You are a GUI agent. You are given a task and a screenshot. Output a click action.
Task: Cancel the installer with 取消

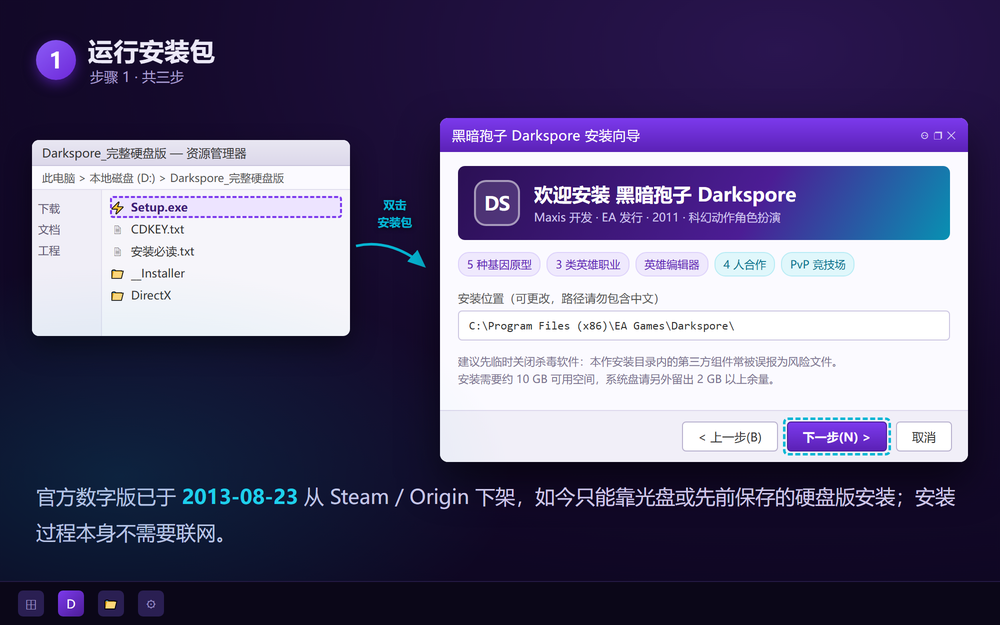(x=923, y=437)
